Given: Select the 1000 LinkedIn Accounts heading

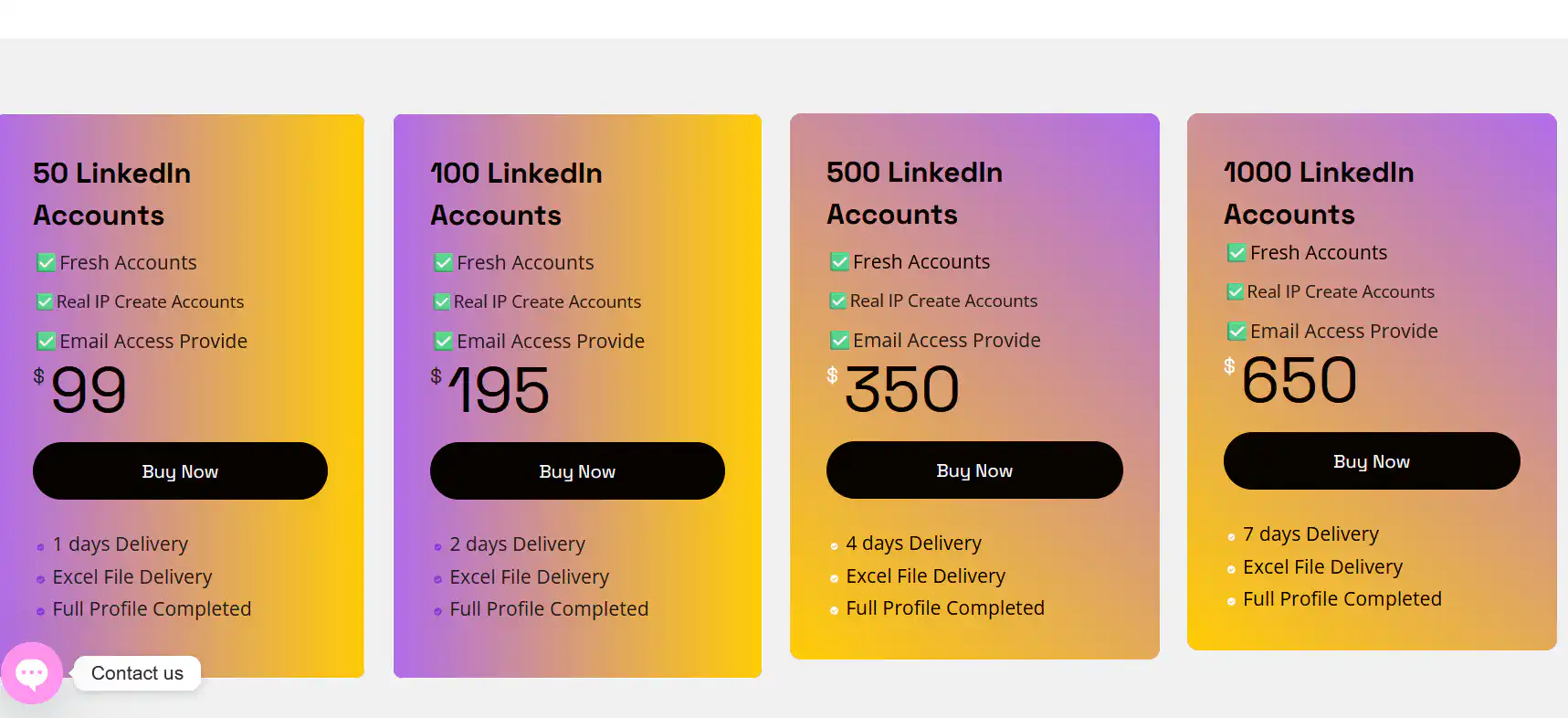Looking at the screenshot, I should click(x=1318, y=193).
